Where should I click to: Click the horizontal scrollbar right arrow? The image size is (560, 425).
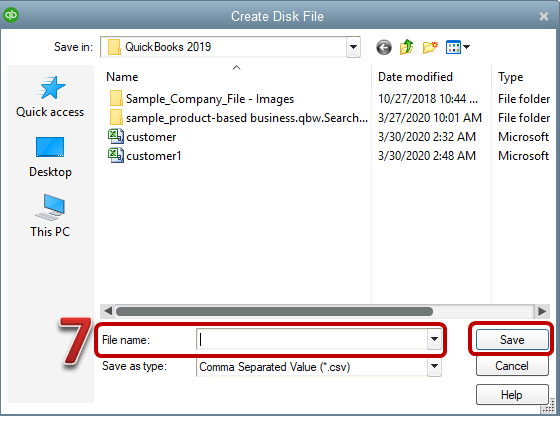[542, 311]
